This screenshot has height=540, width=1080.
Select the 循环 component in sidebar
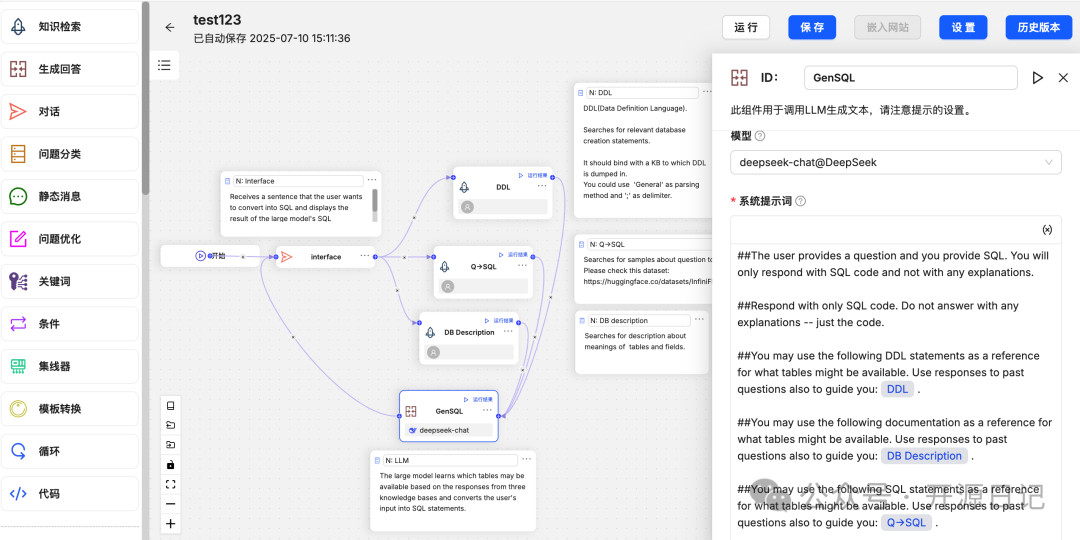point(70,451)
